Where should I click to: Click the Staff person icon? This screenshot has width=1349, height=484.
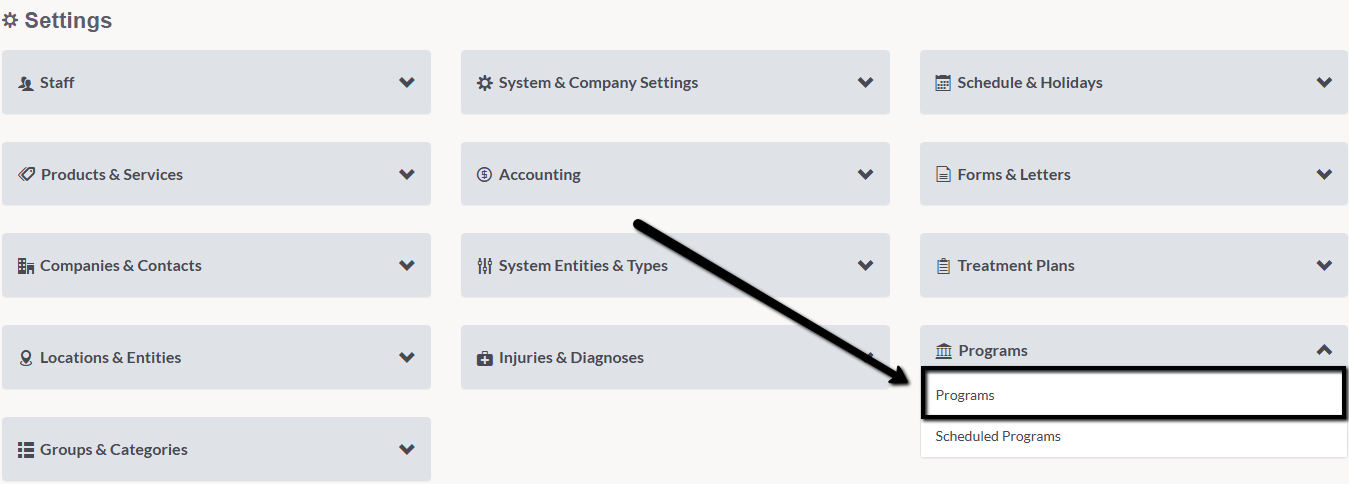(x=26, y=83)
